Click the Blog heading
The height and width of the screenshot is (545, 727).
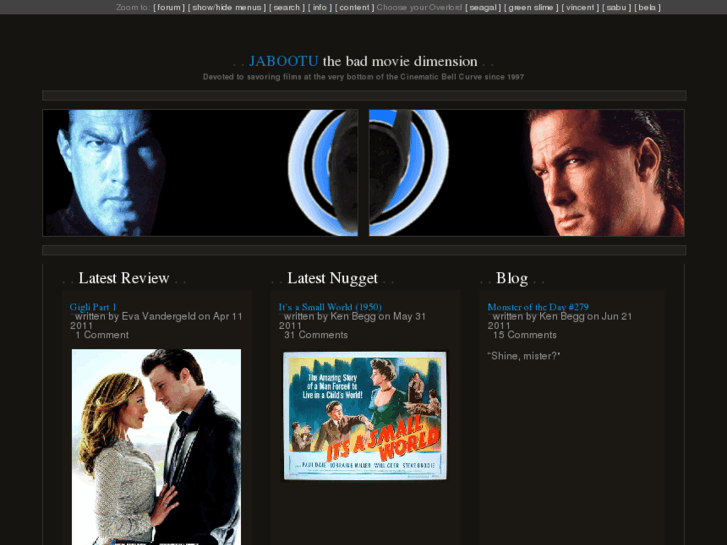point(512,278)
